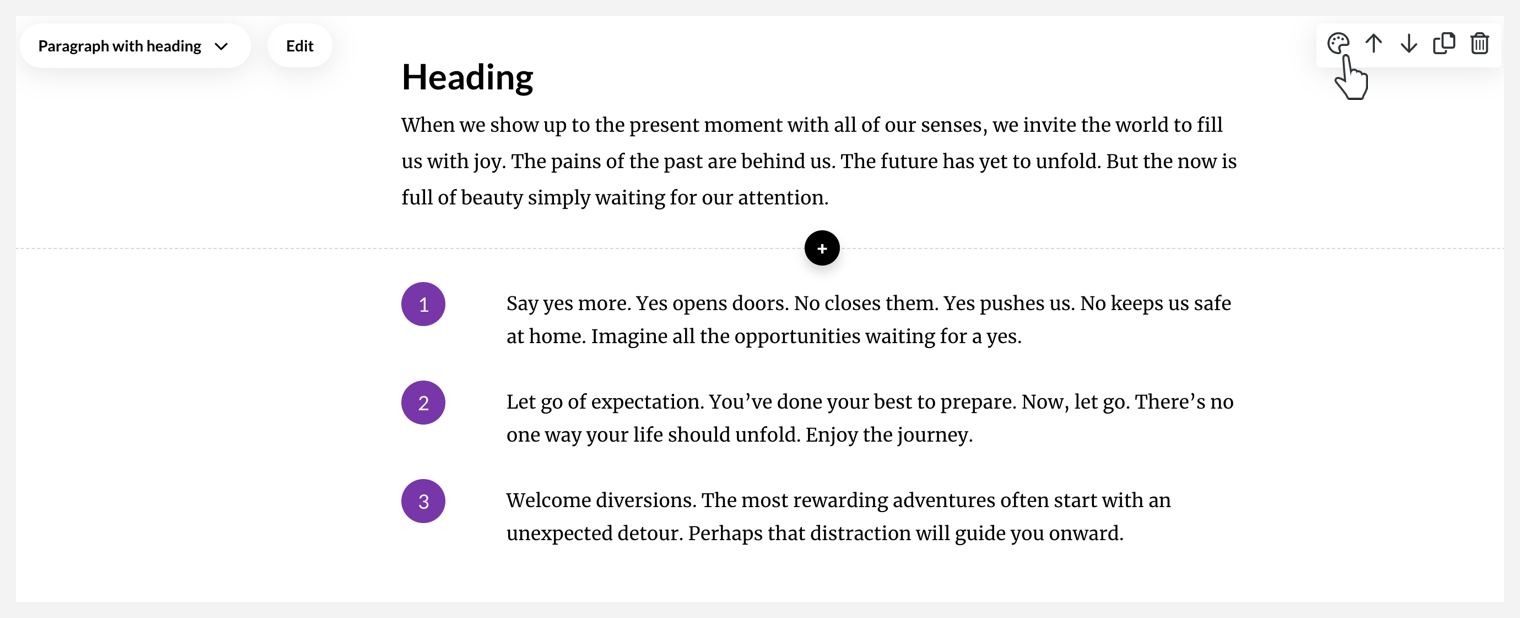Select numbered list marker 3
Image resolution: width=1520 pixels, height=618 pixels.
coord(423,501)
